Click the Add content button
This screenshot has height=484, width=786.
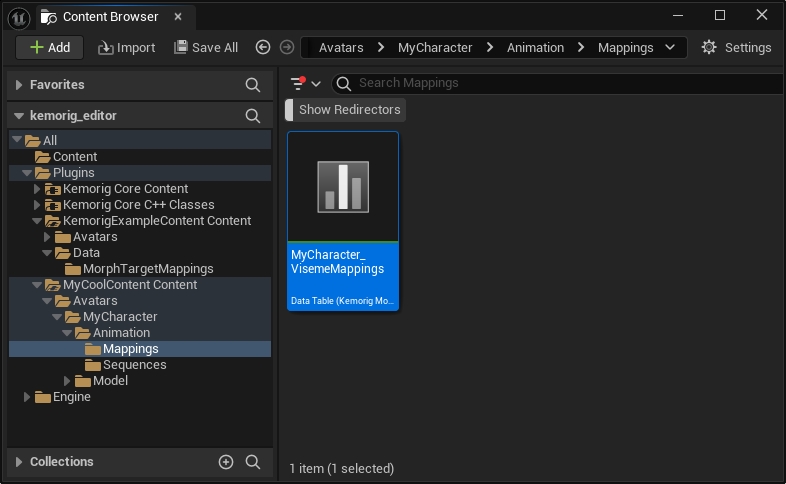[x=50, y=47]
